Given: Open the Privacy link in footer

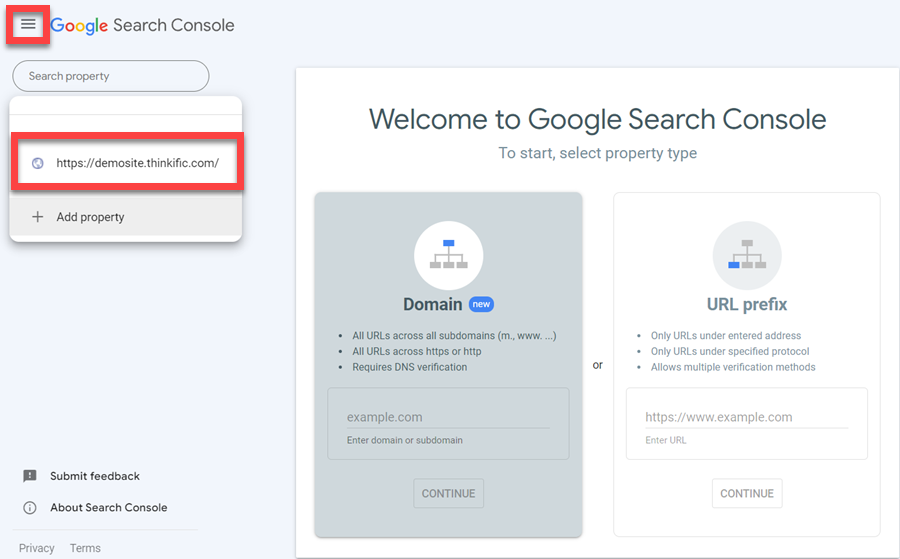Looking at the screenshot, I should coord(37,548).
